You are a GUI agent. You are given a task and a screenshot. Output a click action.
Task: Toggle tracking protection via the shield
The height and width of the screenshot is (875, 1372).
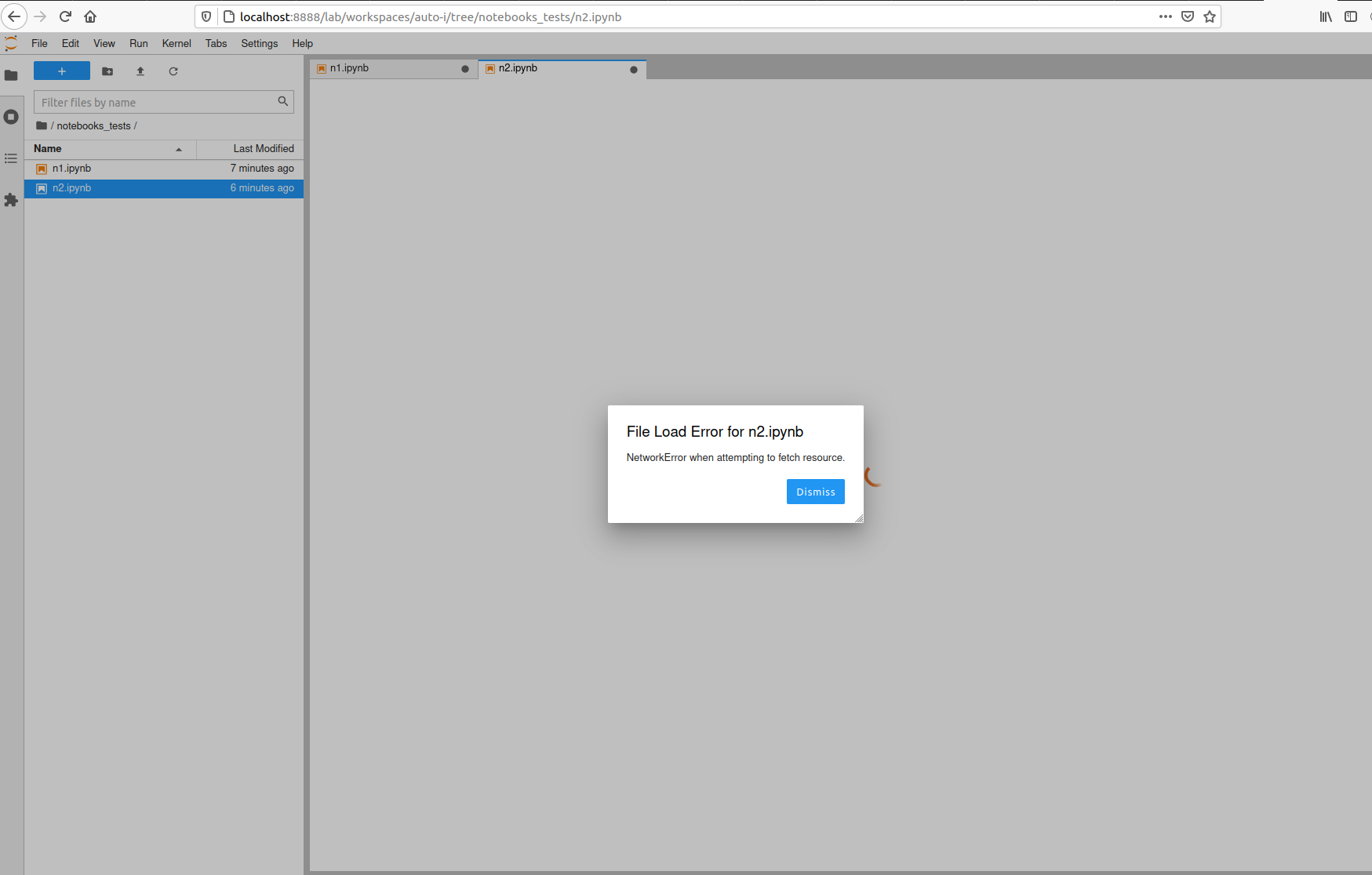coord(206,16)
